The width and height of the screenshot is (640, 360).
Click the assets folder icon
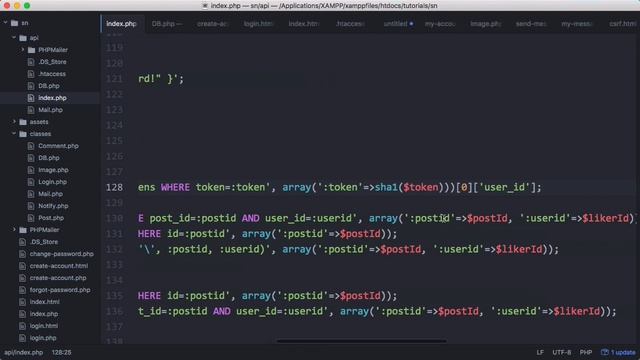23,122
